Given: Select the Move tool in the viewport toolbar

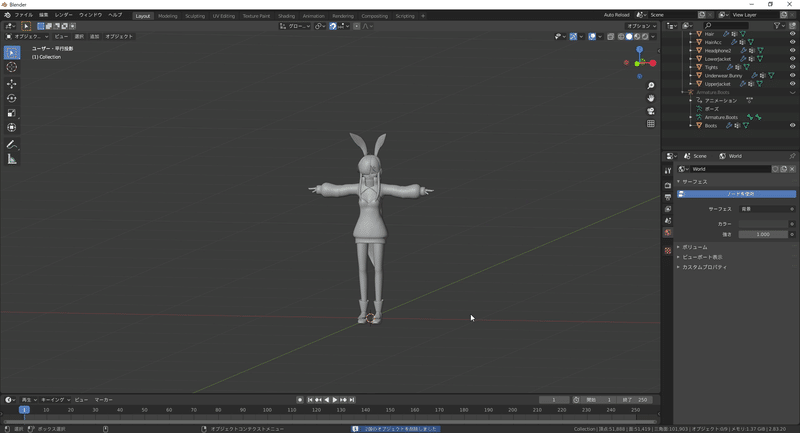Looking at the screenshot, I should (x=12, y=83).
